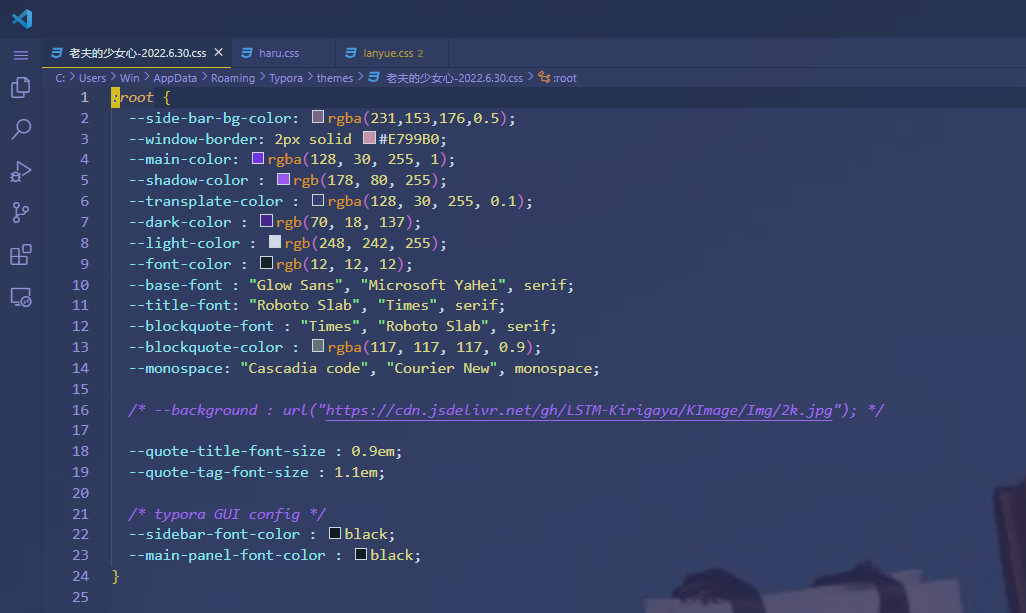Open the main-color purple swatch
The height and width of the screenshot is (613, 1026).
click(258, 158)
